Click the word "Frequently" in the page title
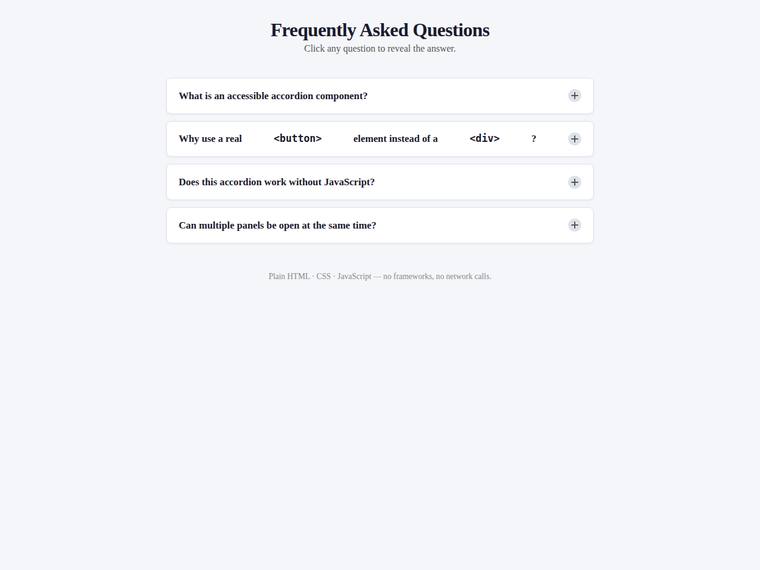760x570 pixels. 313,30
